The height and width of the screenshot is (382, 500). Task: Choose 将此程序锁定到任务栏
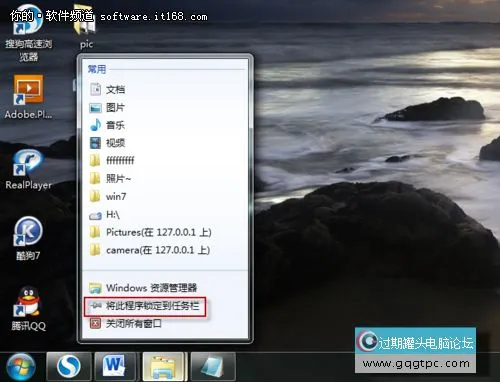click(x=145, y=306)
